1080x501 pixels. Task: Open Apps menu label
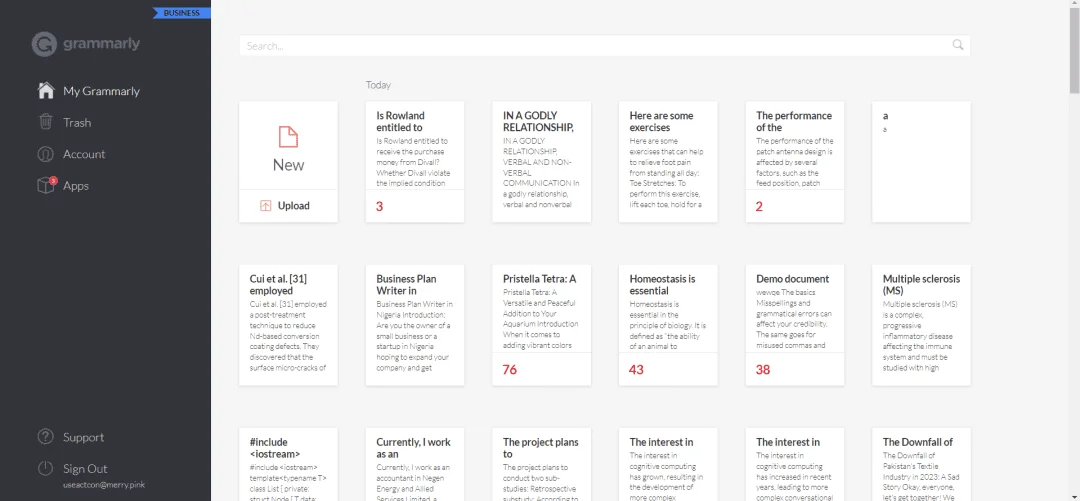point(76,186)
